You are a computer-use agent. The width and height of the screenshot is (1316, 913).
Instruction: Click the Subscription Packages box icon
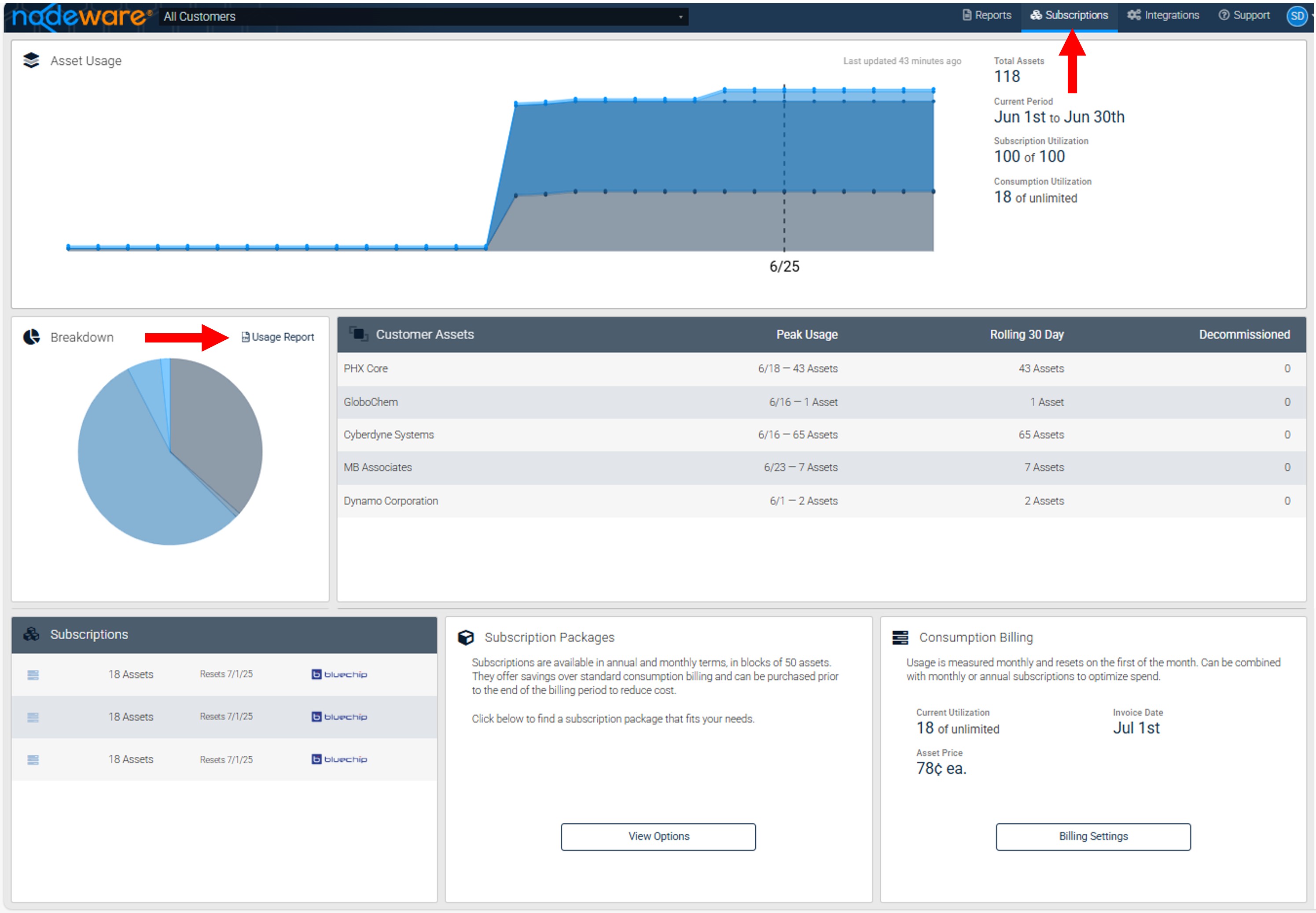466,637
